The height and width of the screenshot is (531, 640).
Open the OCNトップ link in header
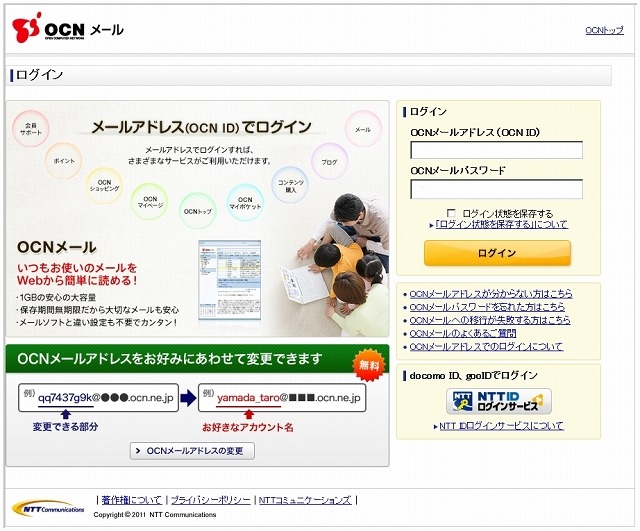point(604,30)
